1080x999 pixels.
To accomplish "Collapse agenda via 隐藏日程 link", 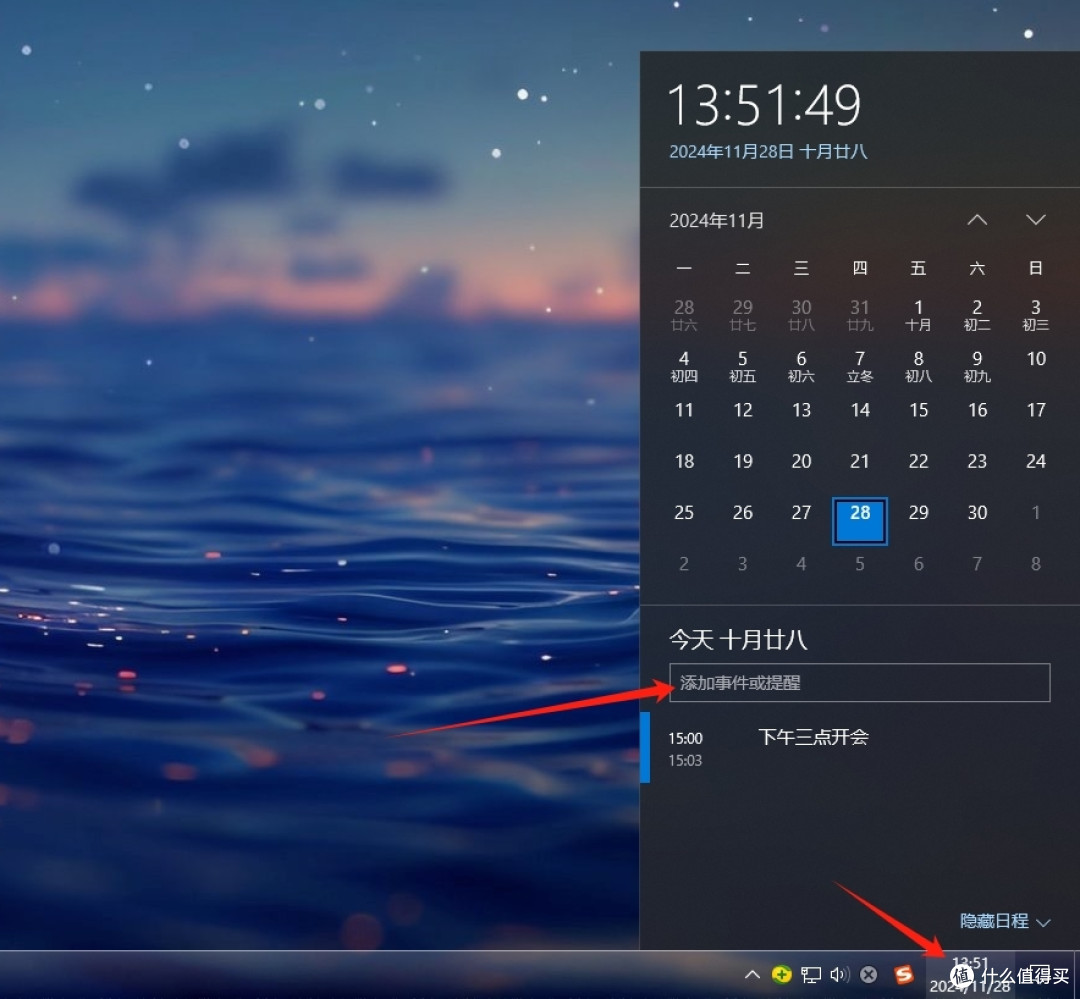I will coord(1005,921).
